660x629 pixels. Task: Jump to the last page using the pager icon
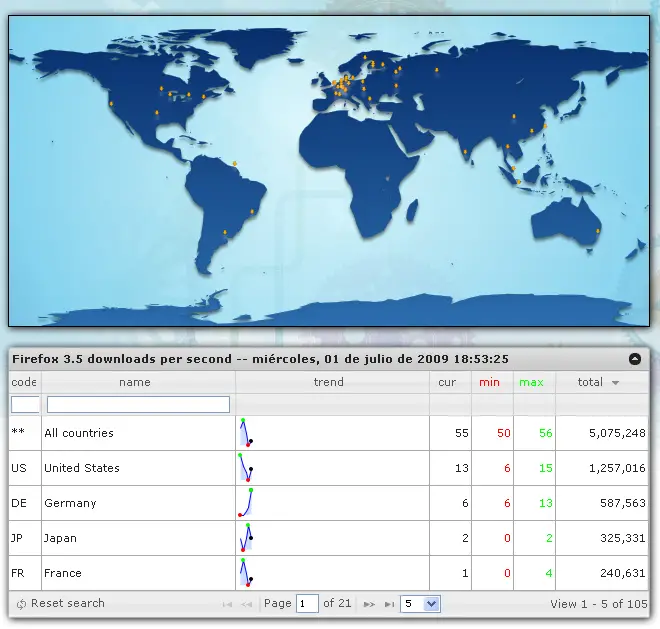click(x=388, y=604)
